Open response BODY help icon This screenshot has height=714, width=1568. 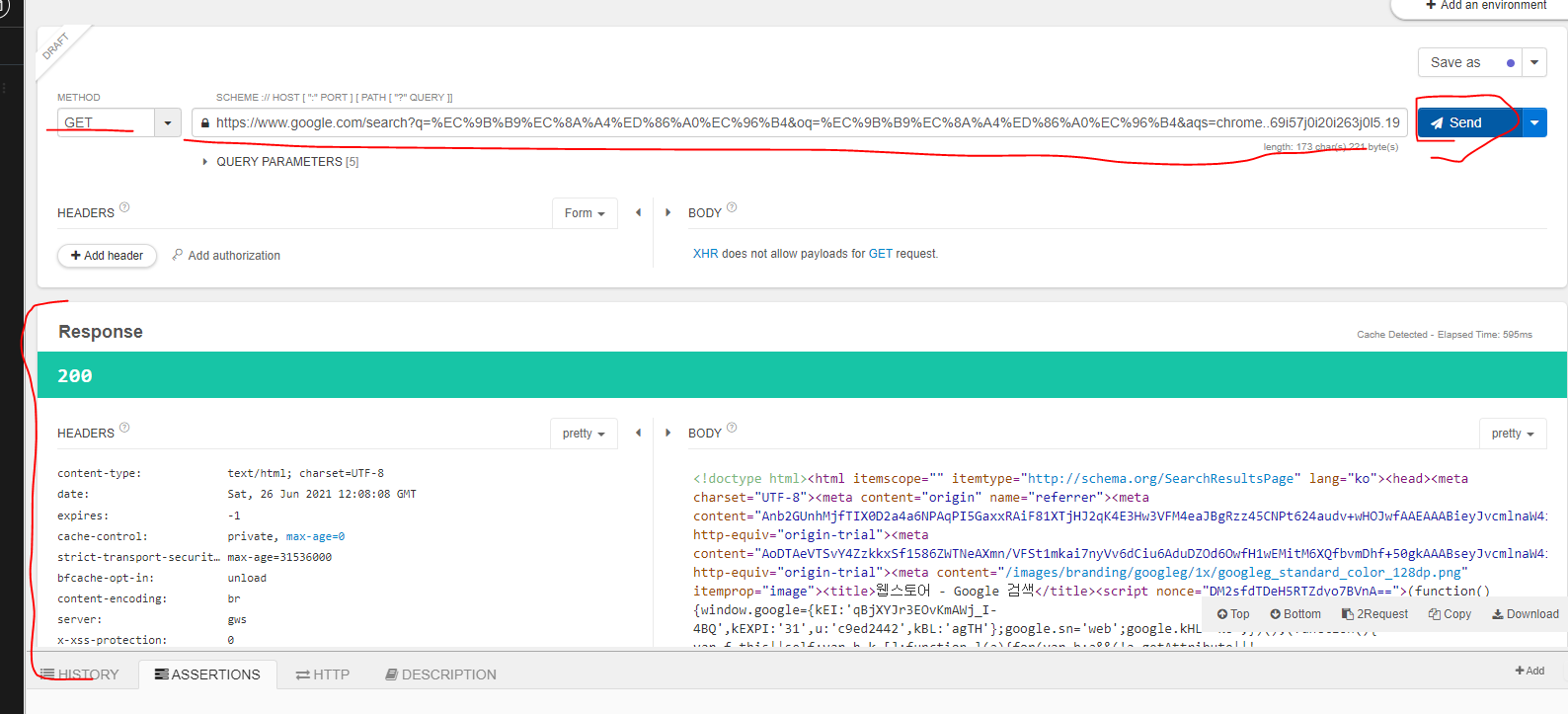pyautogui.click(x=732, y=428)
